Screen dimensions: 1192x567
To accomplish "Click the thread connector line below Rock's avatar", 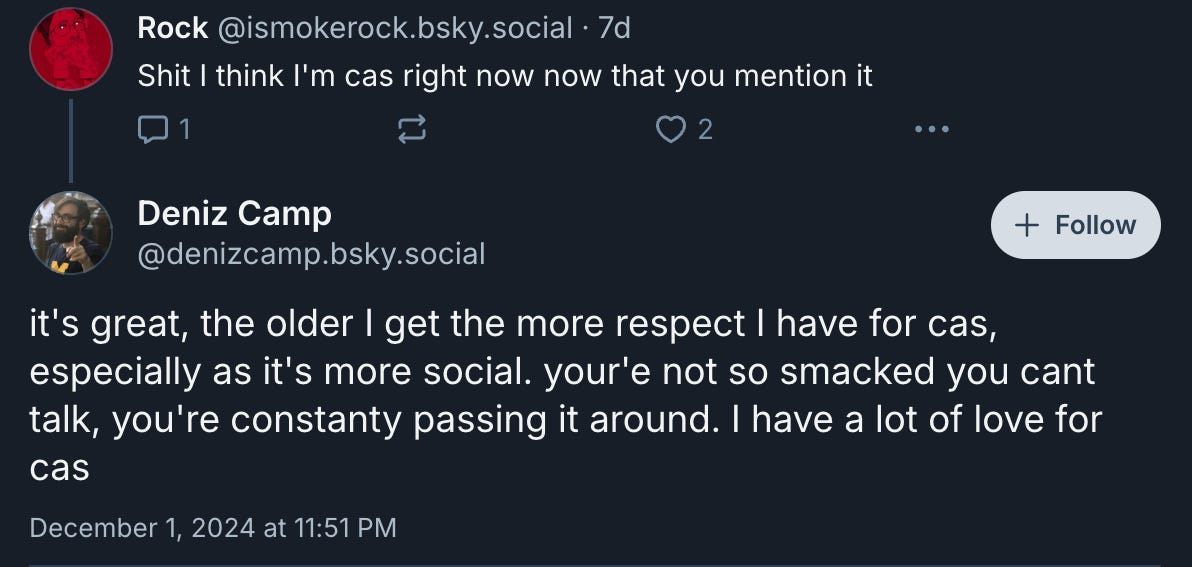I will click(x=70, y=138).
